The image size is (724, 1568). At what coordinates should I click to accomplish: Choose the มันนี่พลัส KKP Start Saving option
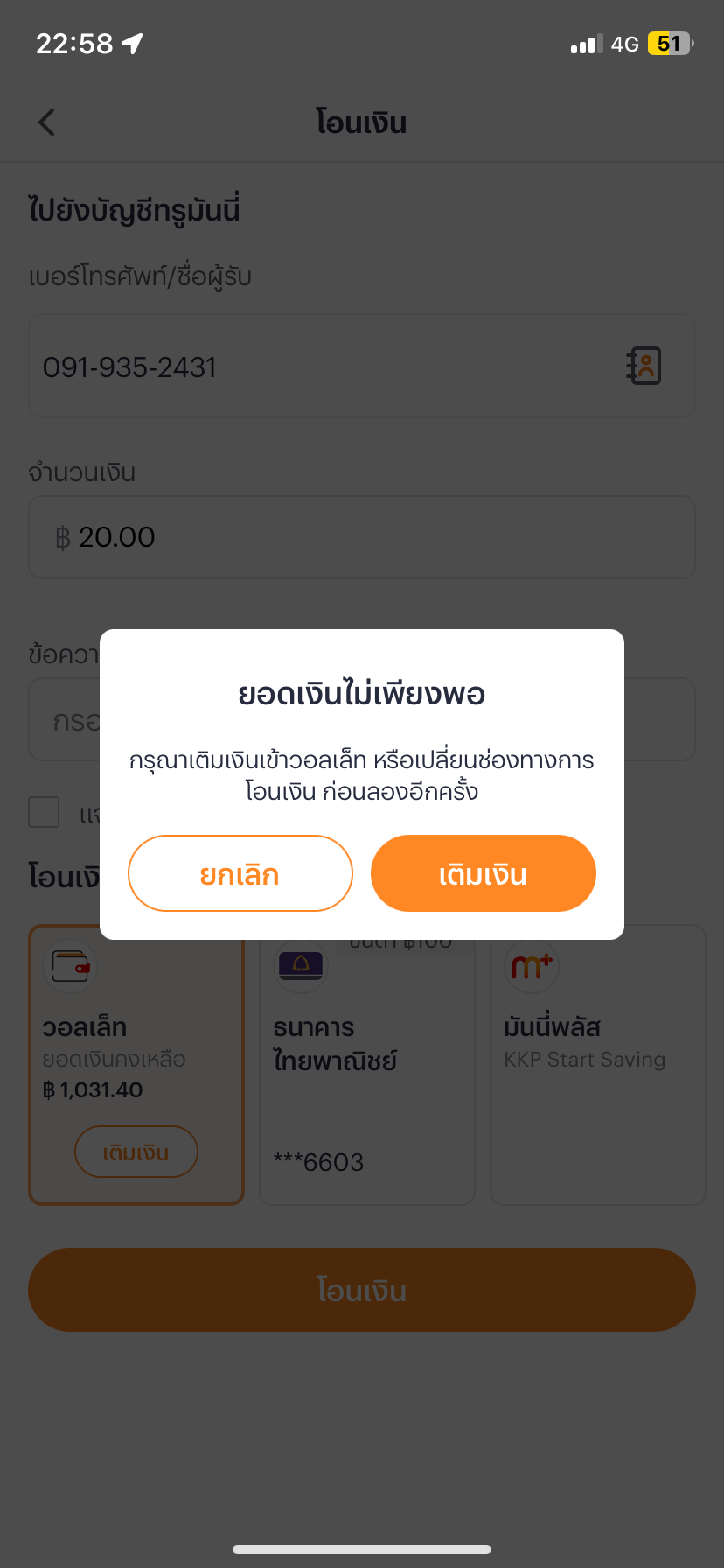[598, 1065]
